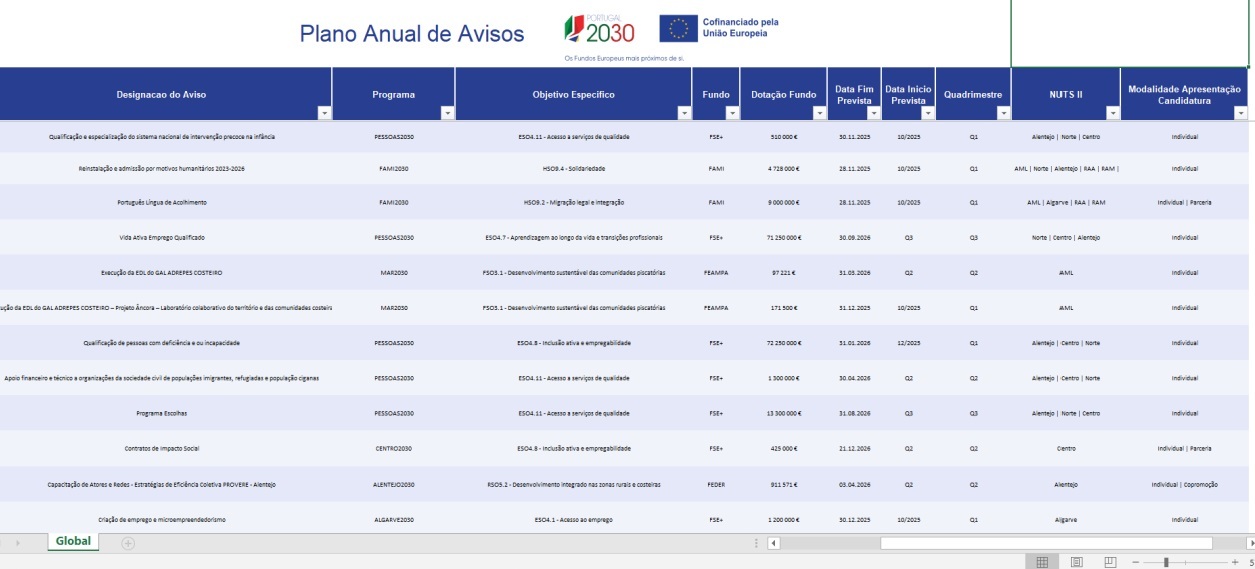Select cell 'HSO9.2 - Migração legal e integração'
This screenshot has height=569, width=1255.
pyautogui.click(x=574, y=202)
